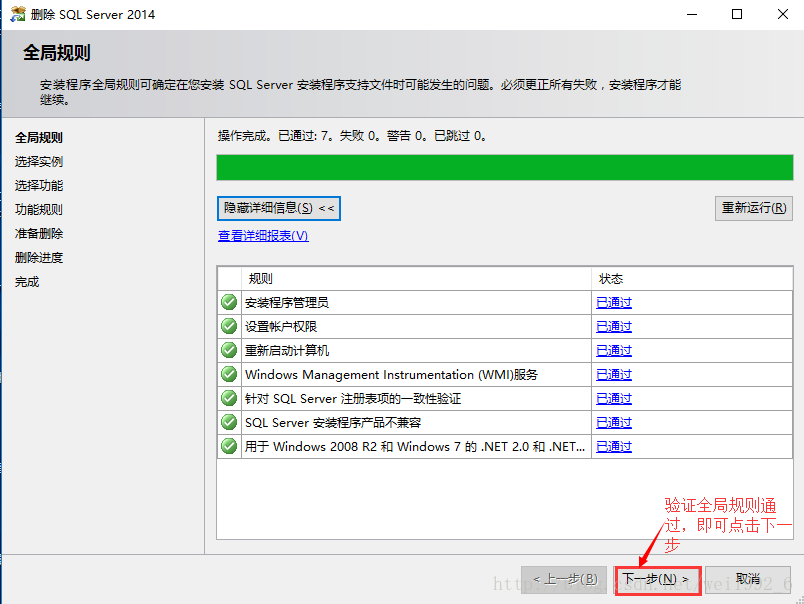
Task: Select the 安装程序管理员 rule text
Action: [x=287, y=303]
